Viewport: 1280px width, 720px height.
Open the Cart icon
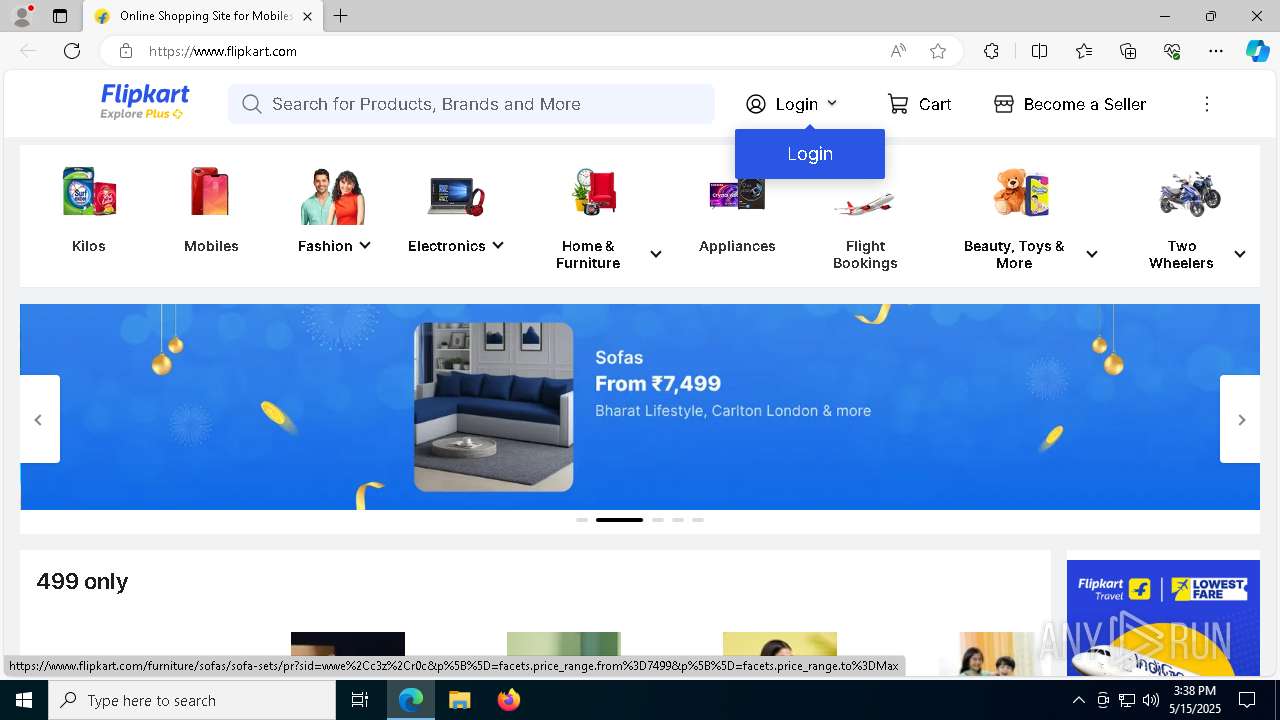click(898, 104)
